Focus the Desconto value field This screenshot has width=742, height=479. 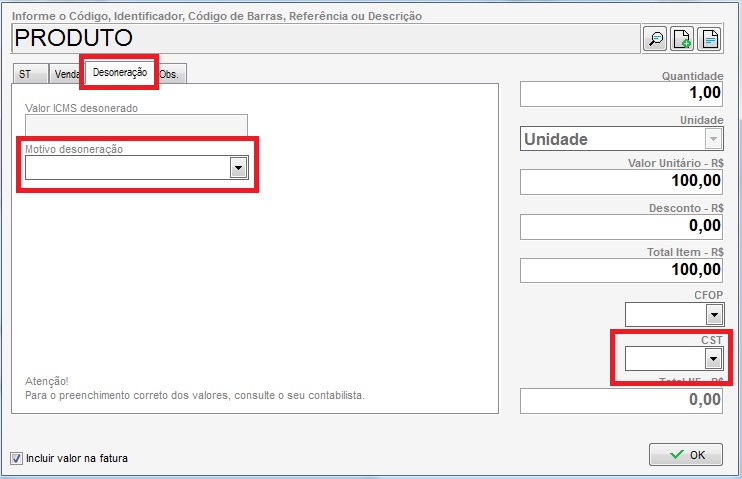[621, 226]
